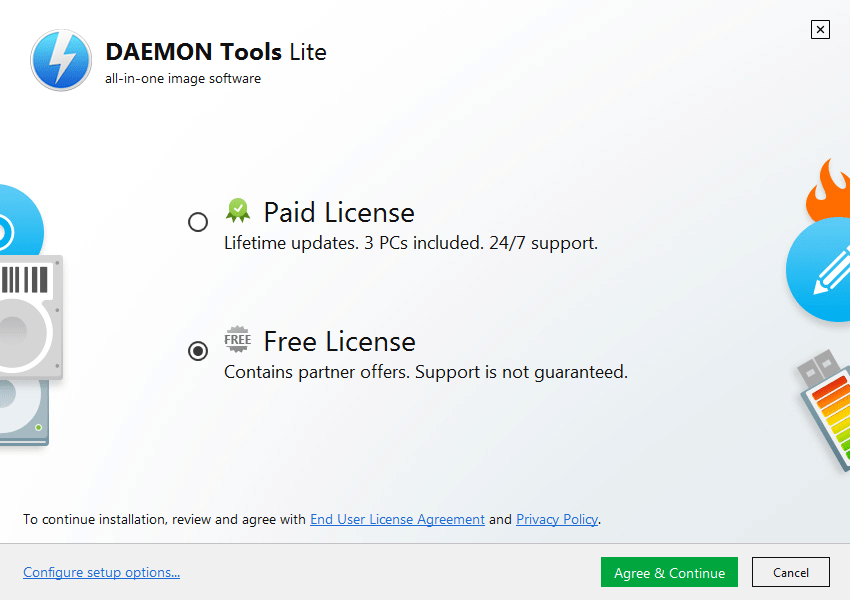
Task: Click the FREE license stamp icon
Action: 237,339
